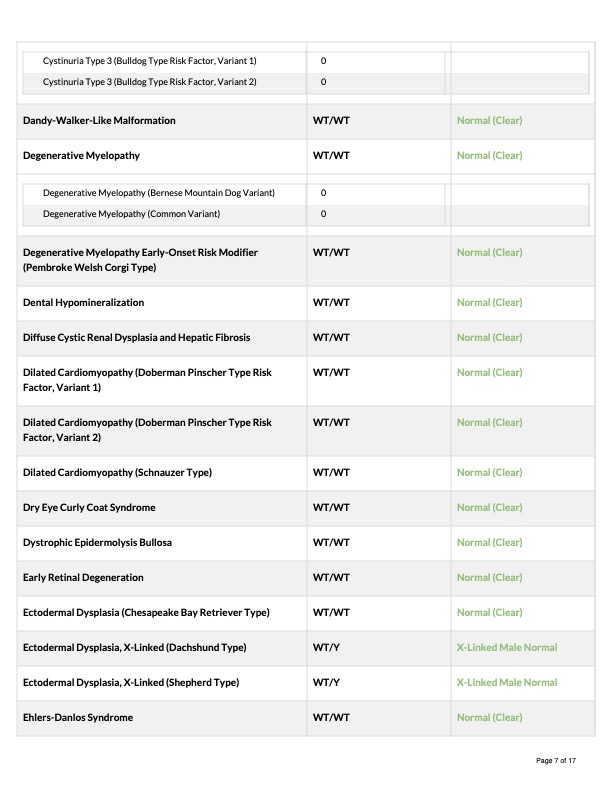Viewport: 612px width, 792px height.
Task: Click Degenerative Myelopathy (Common Variant) entry
Action: (x=131, y=214)
